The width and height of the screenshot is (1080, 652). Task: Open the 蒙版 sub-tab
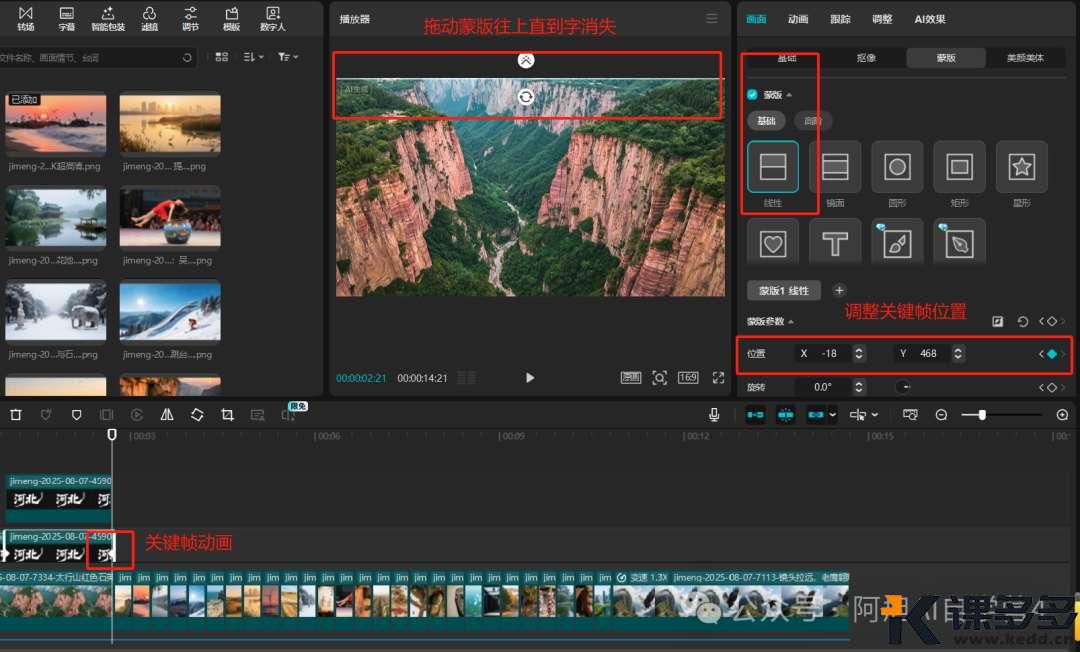coord(946,58)
